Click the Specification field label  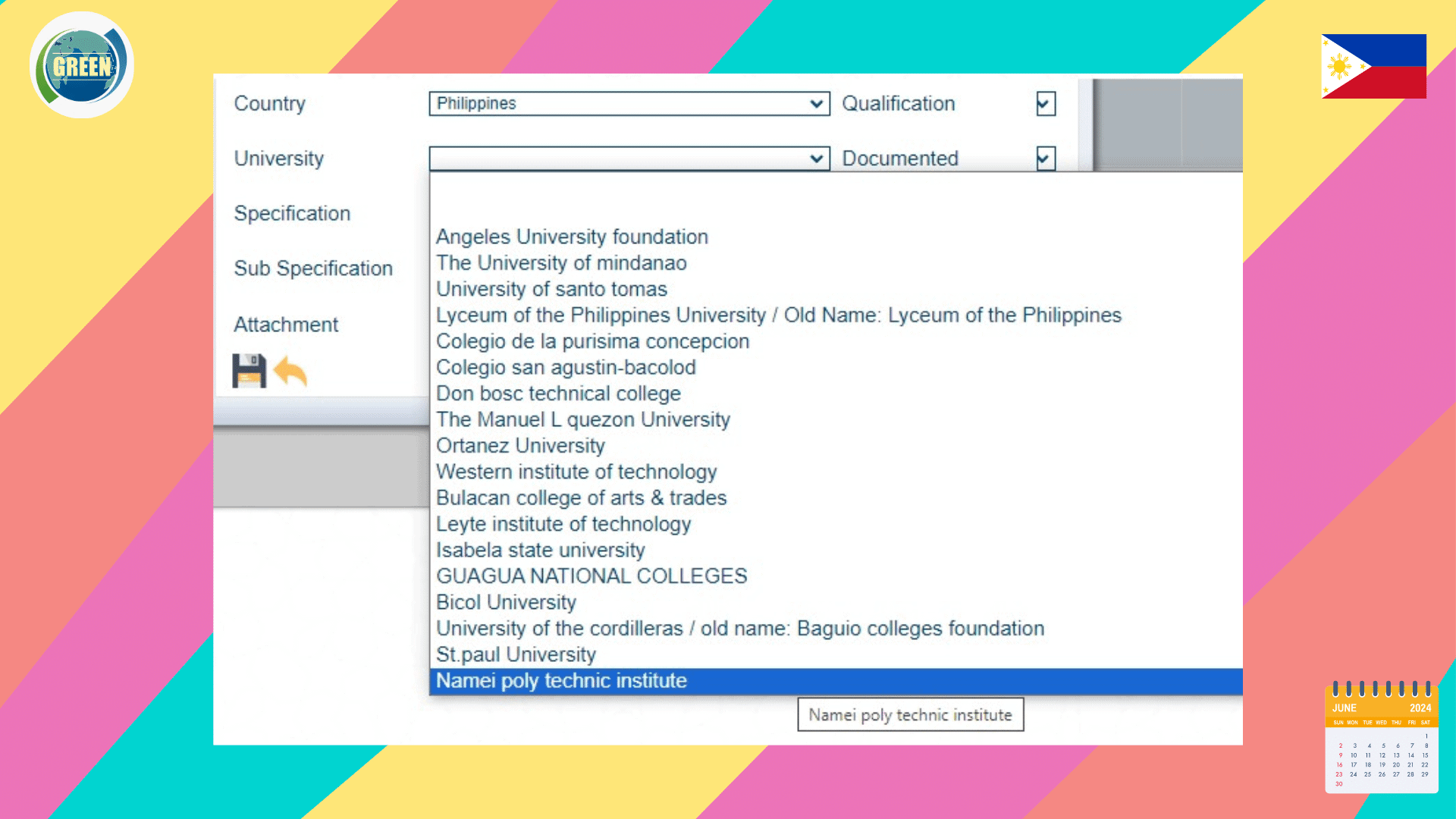pos(291,213)
